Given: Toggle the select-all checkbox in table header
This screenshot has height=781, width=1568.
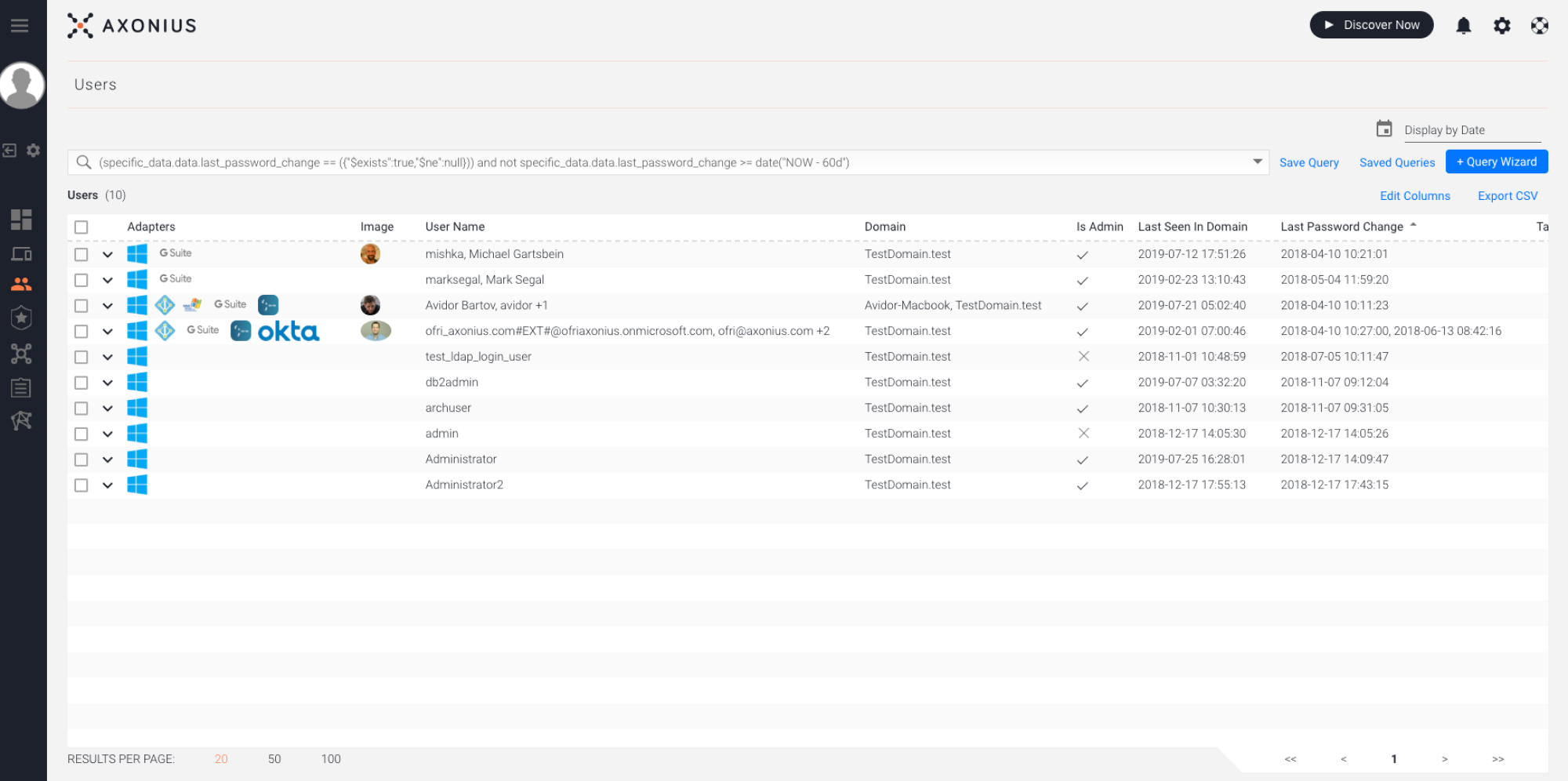Looking at the screenshot, I should [82, 227].
